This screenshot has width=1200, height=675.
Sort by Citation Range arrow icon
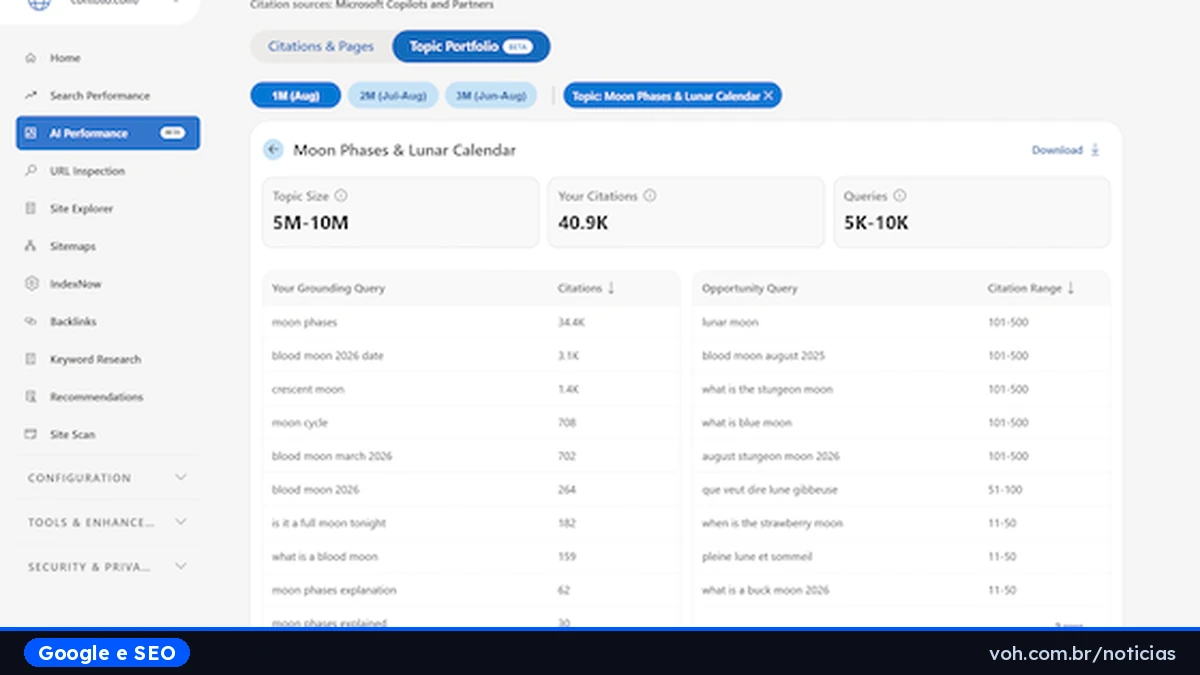(x=1071, y=288)
